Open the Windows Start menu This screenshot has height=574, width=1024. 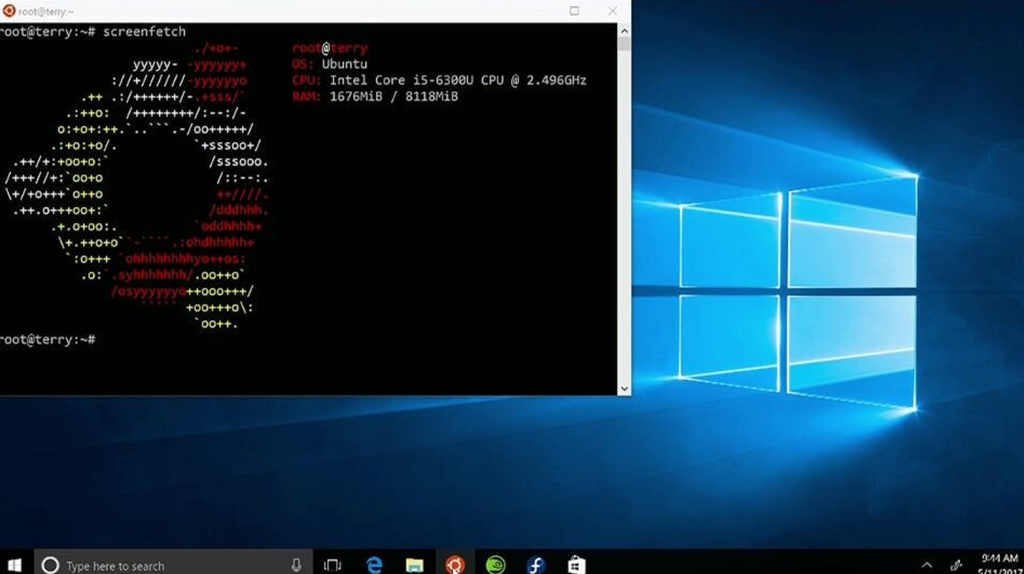pos(16,565)
